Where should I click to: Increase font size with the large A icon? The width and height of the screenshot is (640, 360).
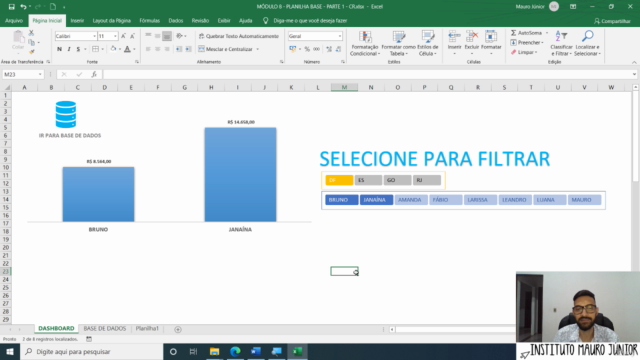pos(123,36)
